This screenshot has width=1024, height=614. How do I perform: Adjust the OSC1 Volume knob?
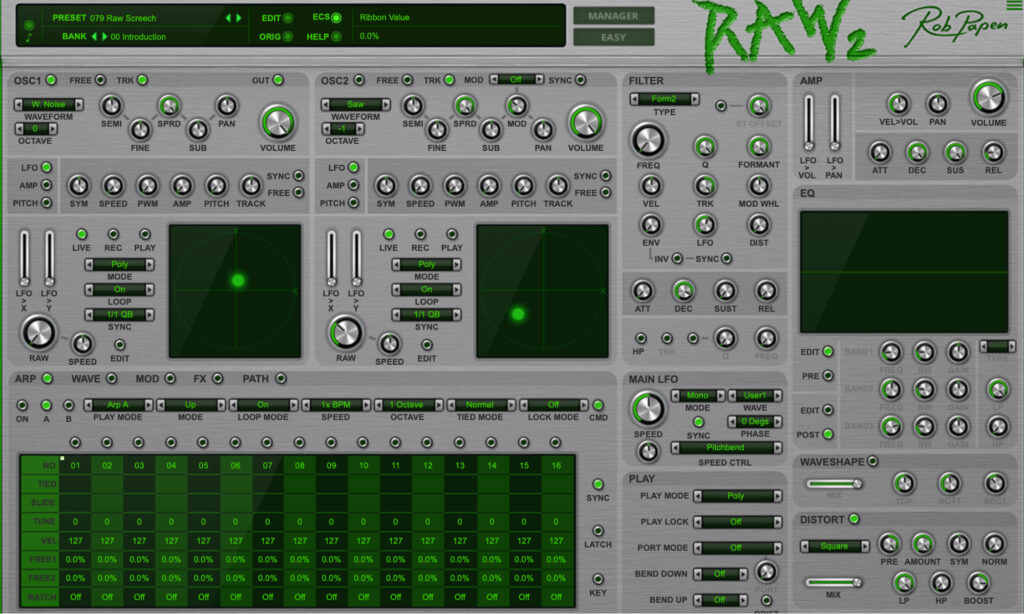[278, 122]
